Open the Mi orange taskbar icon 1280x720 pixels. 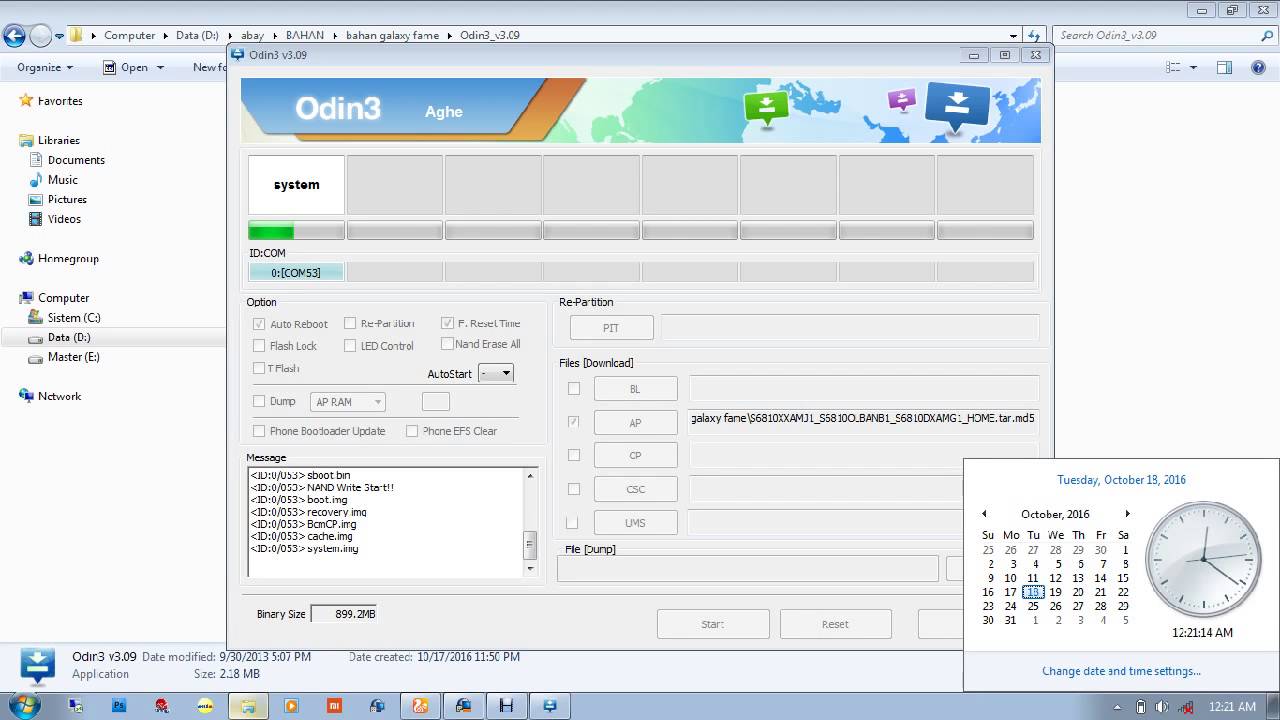[334, 706]
